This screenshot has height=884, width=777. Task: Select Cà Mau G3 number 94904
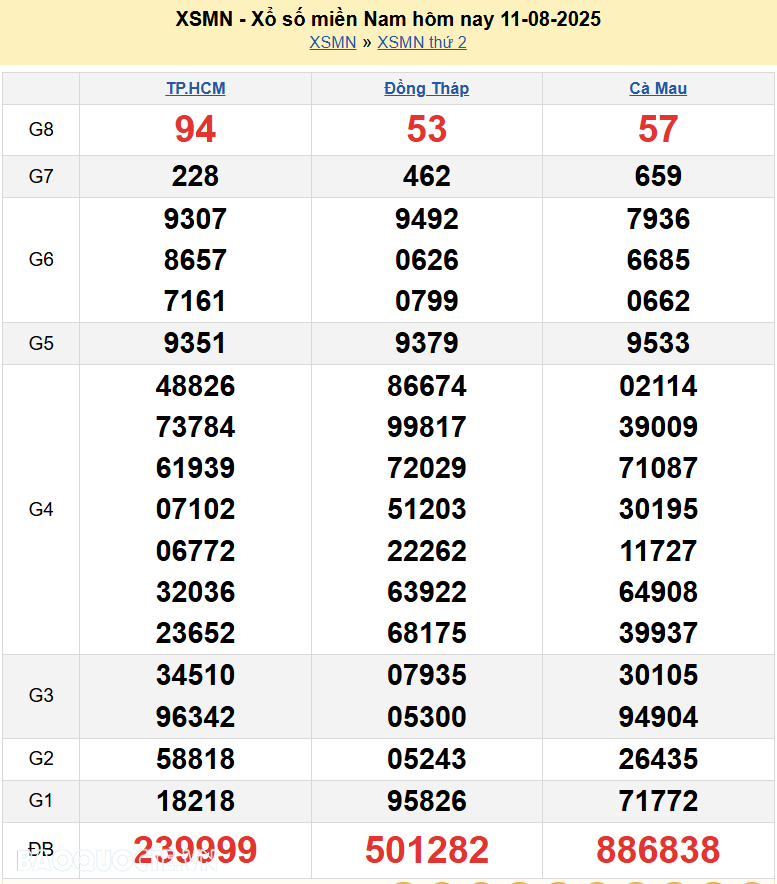coord(658,717)
